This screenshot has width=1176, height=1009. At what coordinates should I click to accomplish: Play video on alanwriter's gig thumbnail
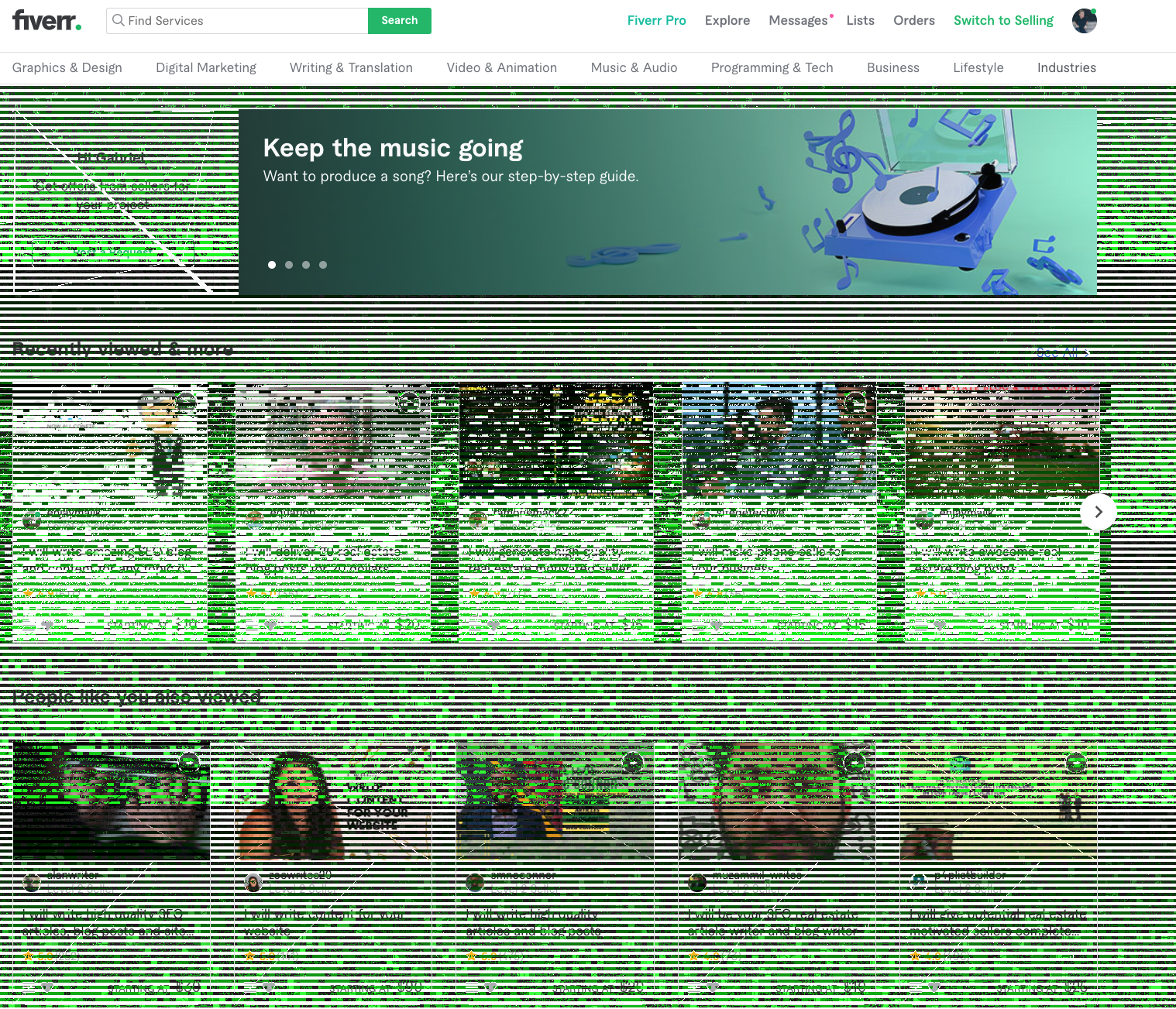189,762
